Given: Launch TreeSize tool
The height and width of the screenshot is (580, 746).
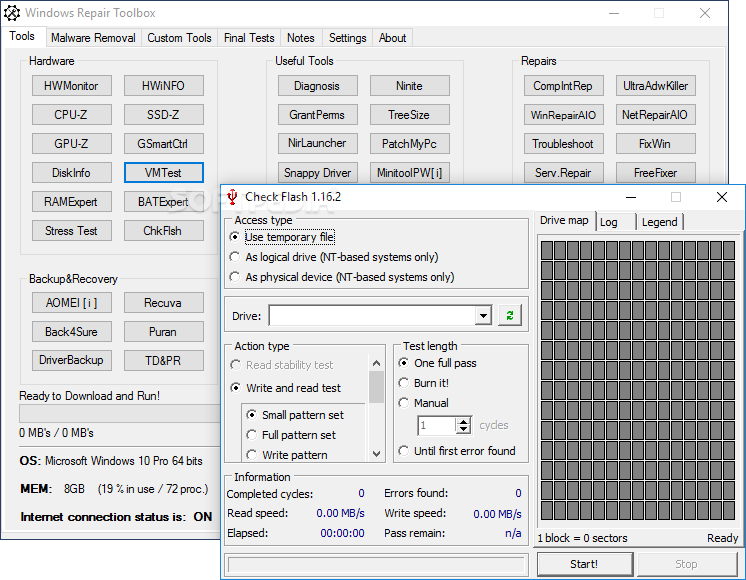Looking at the screenshot, I should tap(410, 115).
